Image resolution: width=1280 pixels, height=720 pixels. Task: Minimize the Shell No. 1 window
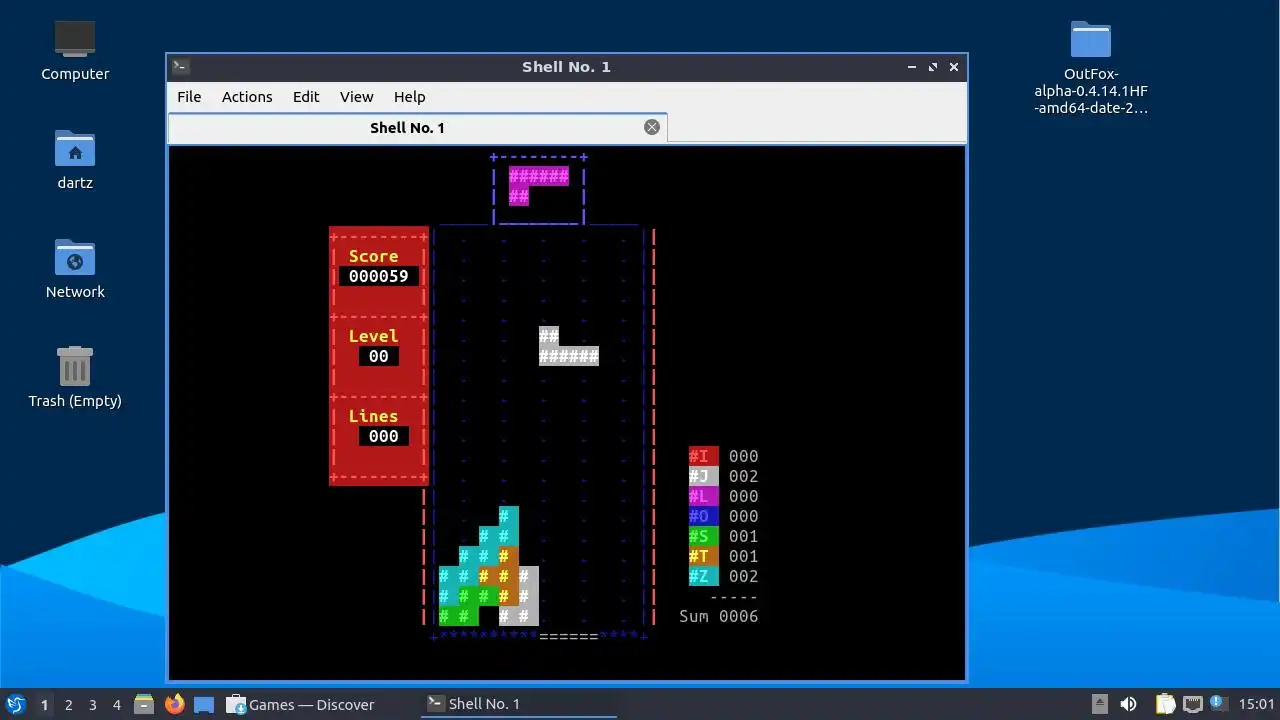912,67
